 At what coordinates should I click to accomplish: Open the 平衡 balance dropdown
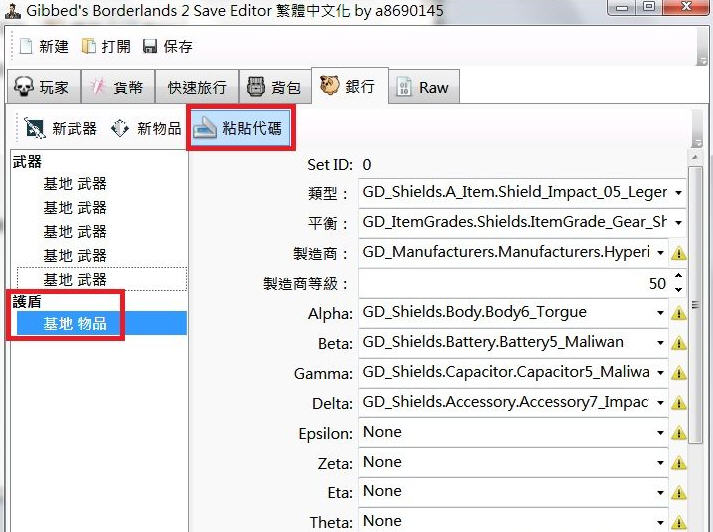[x=678, y=223]
